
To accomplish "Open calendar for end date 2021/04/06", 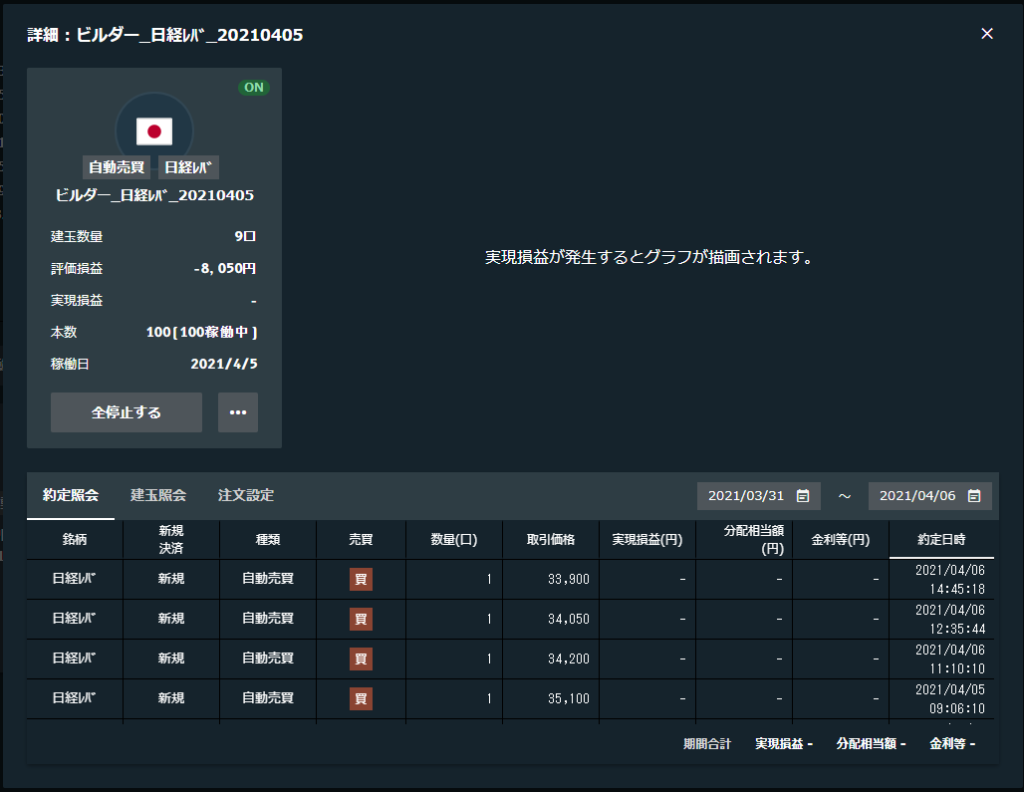I will [x=974, y=496].
